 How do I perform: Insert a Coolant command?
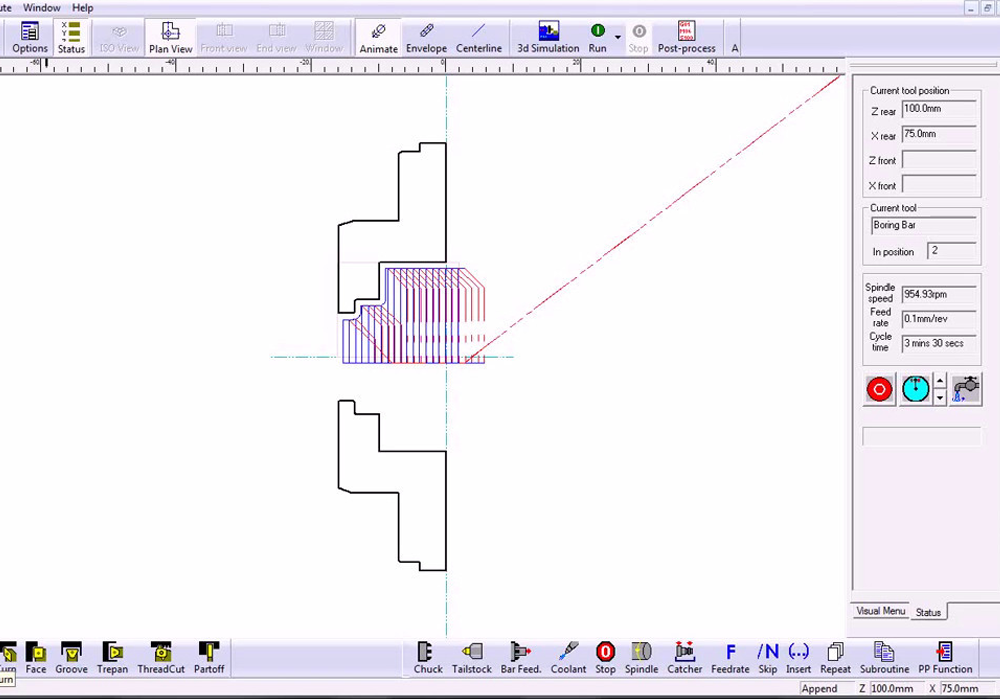569,657
